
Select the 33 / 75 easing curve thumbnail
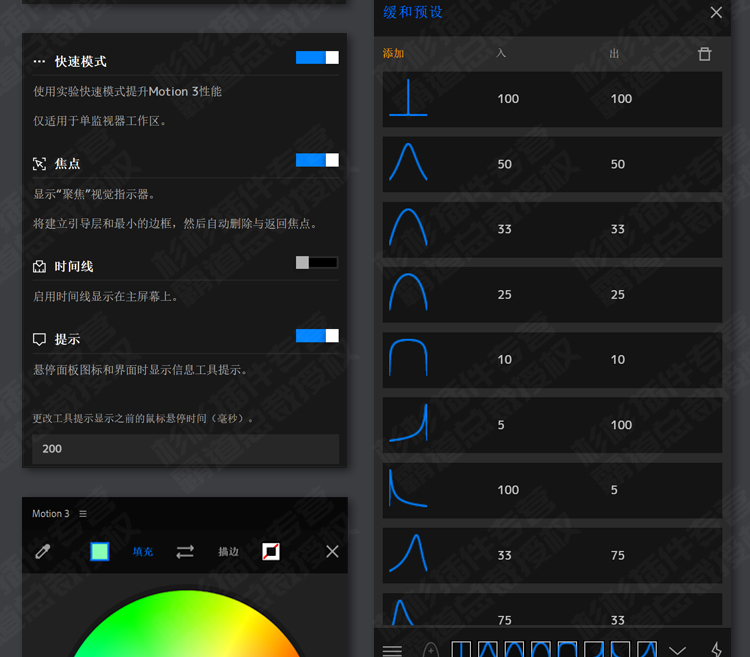coord(408,554)
